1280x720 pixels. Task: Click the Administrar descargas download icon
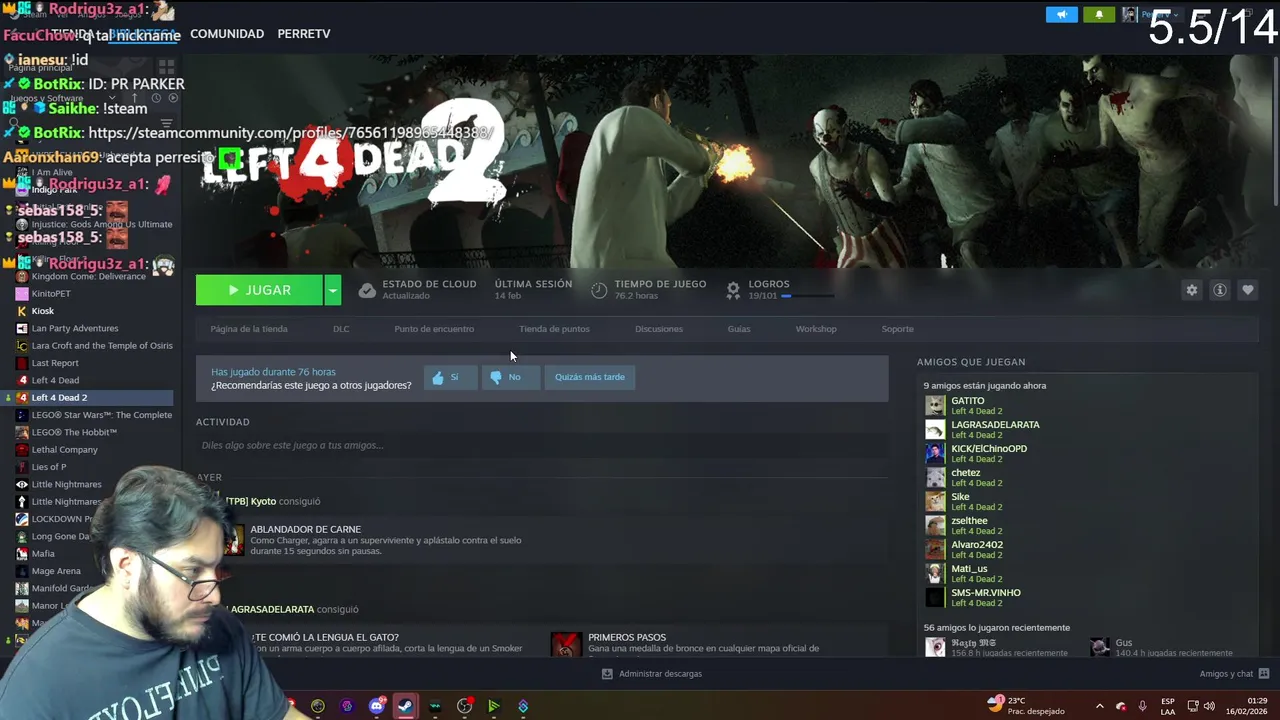pyautogui.click(x=607, y=674)
